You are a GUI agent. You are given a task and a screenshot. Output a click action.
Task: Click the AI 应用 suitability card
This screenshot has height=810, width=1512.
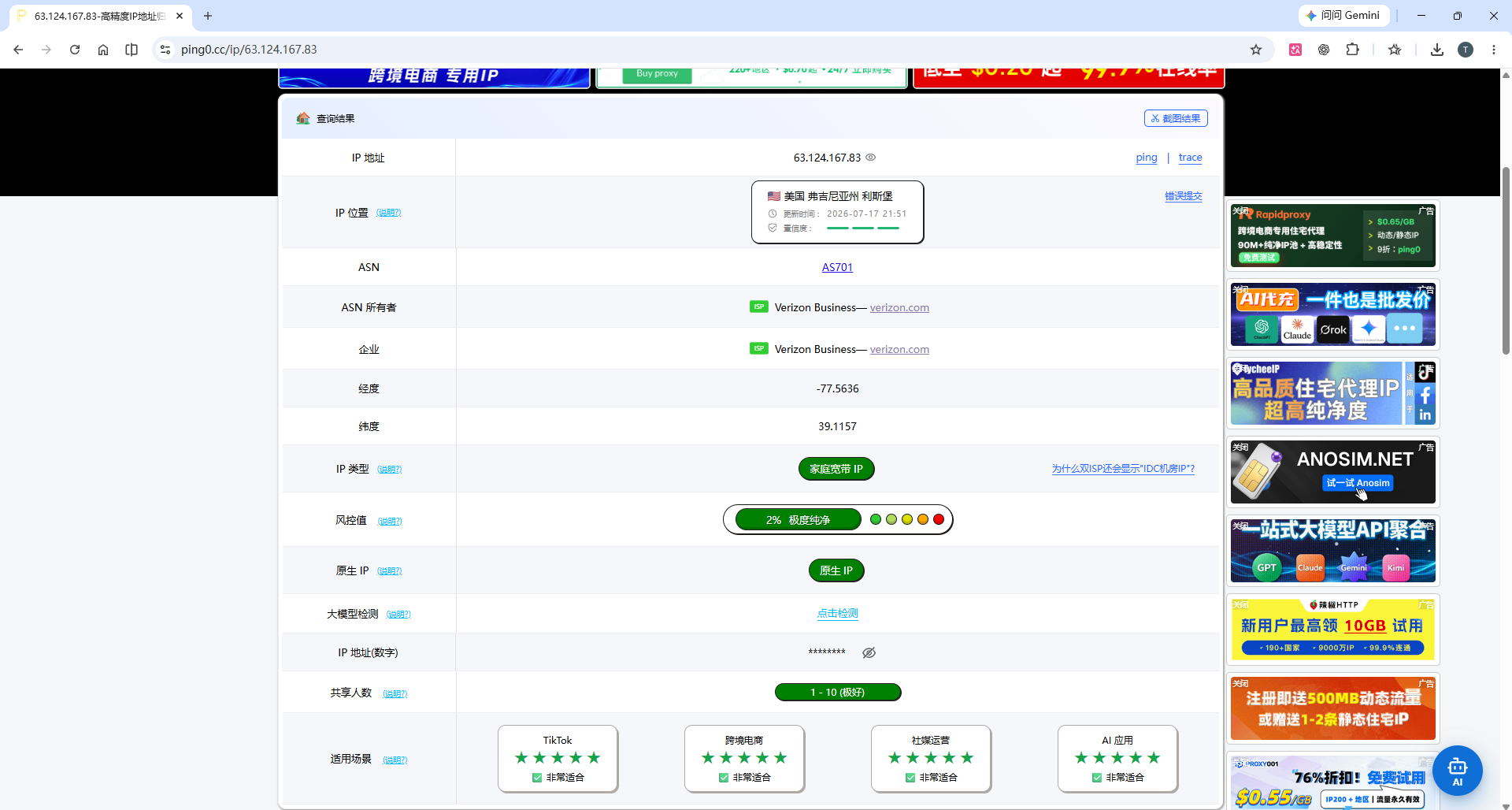click(1117, 758)
